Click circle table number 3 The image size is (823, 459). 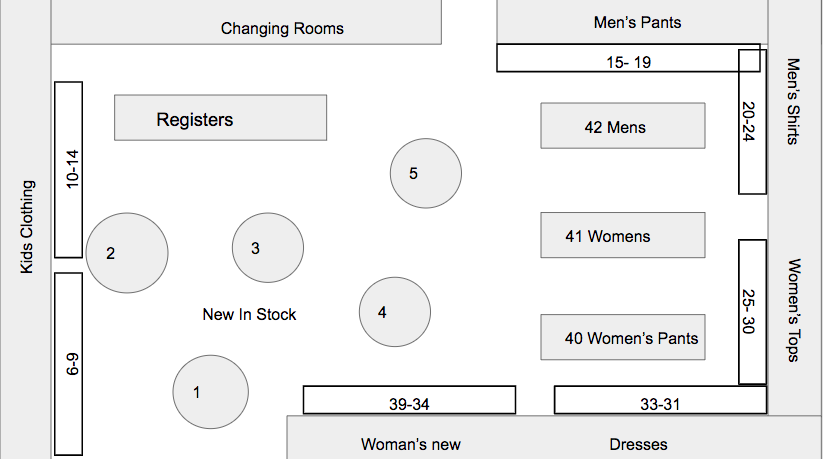(267, 247)
